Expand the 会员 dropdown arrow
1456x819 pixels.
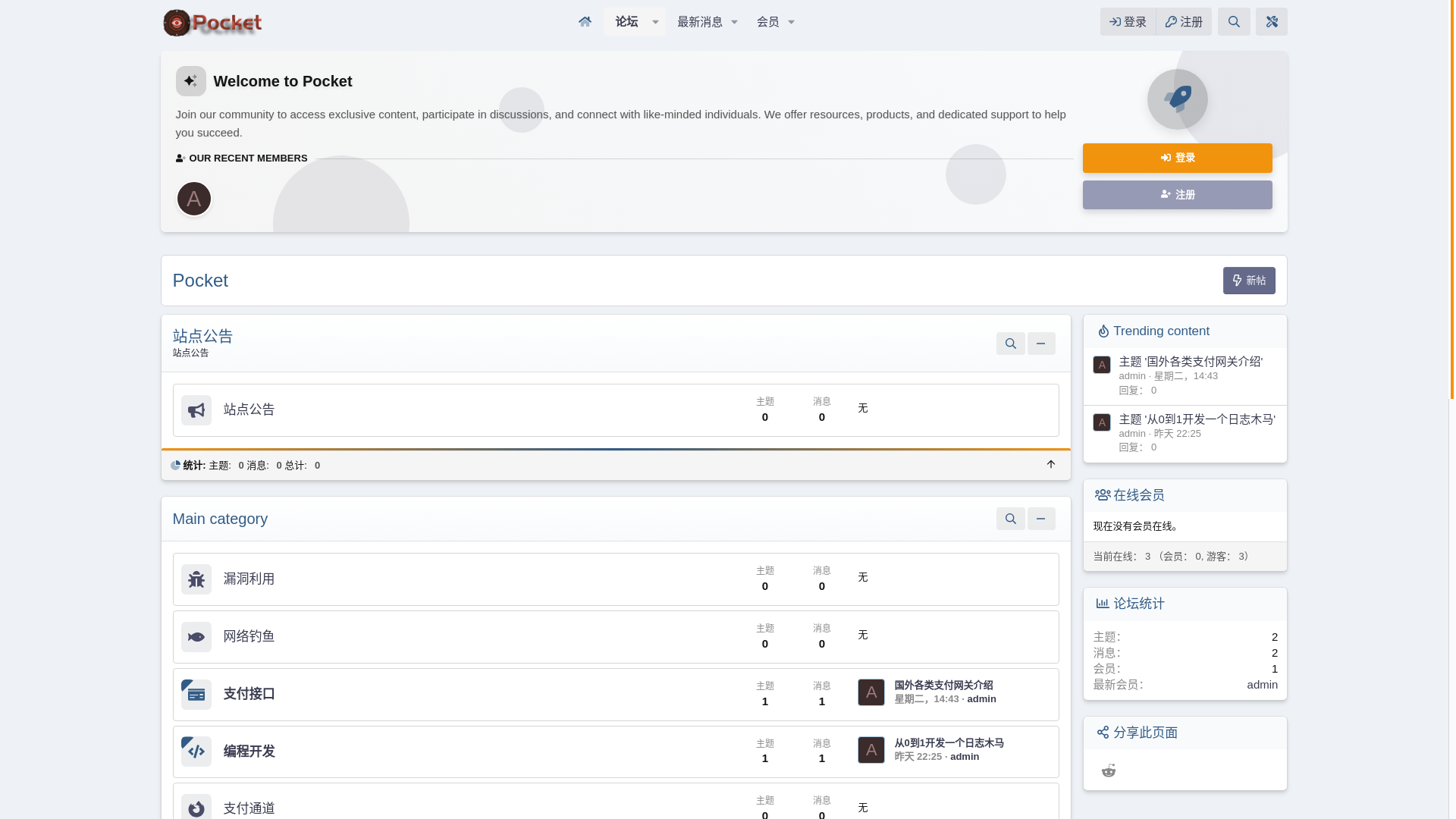click(791, 22)
